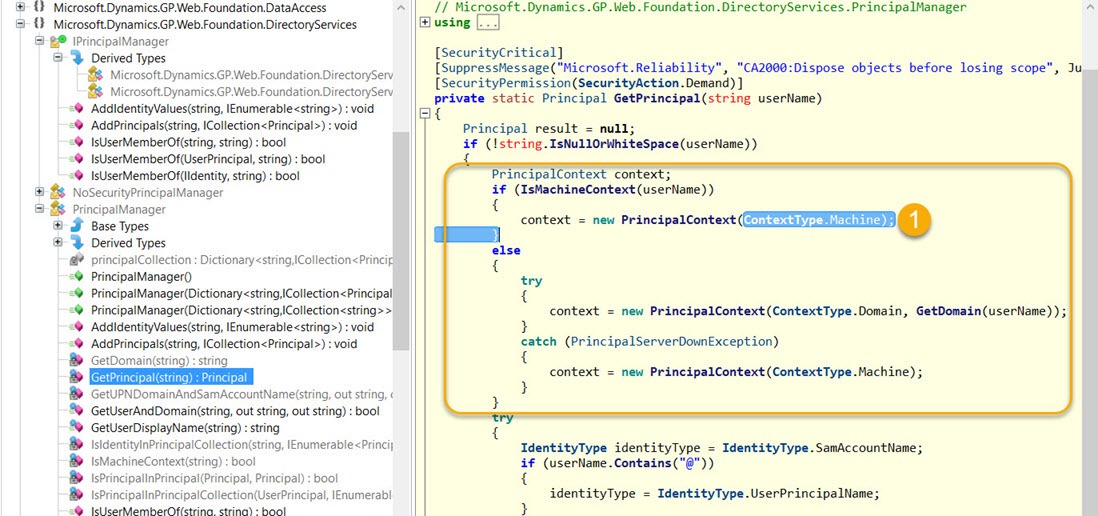Select GetUserAndDomain(string, out string, out string)
This screenshot has width=1098, height=516.
[235, 411]
